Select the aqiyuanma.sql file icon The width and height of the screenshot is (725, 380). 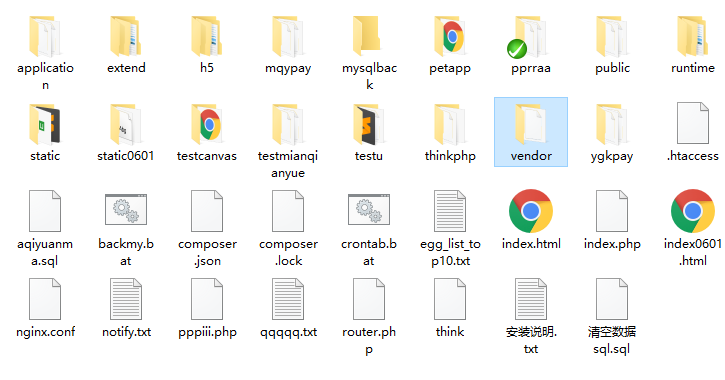(x=45, y=211)
